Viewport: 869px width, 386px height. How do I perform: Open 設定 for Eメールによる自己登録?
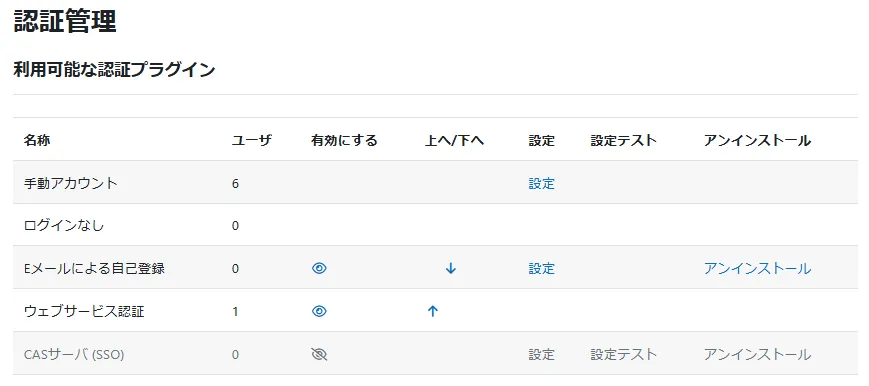[541, 269]
